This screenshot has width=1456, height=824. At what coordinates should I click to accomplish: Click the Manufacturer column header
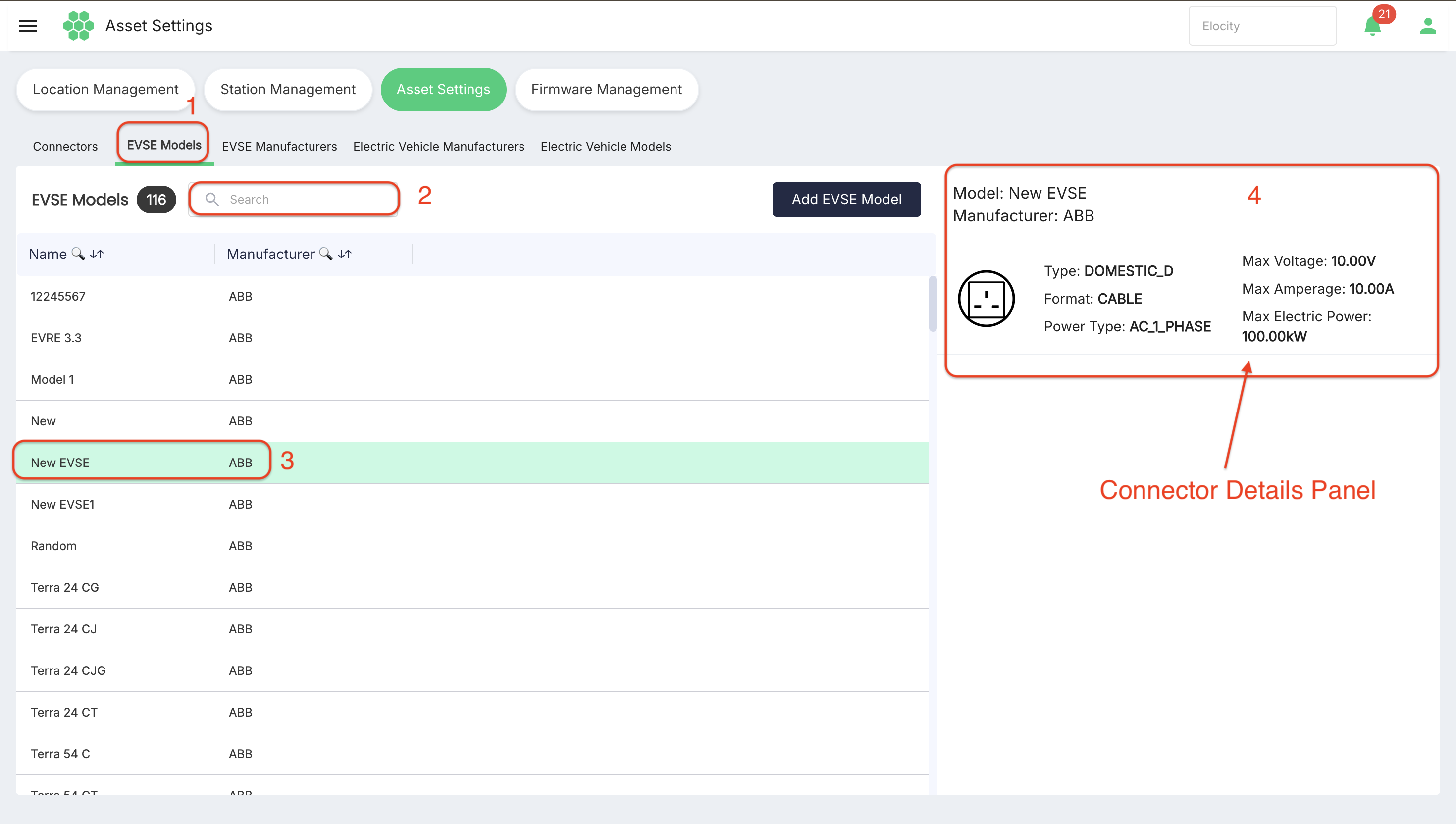point(270,254)
